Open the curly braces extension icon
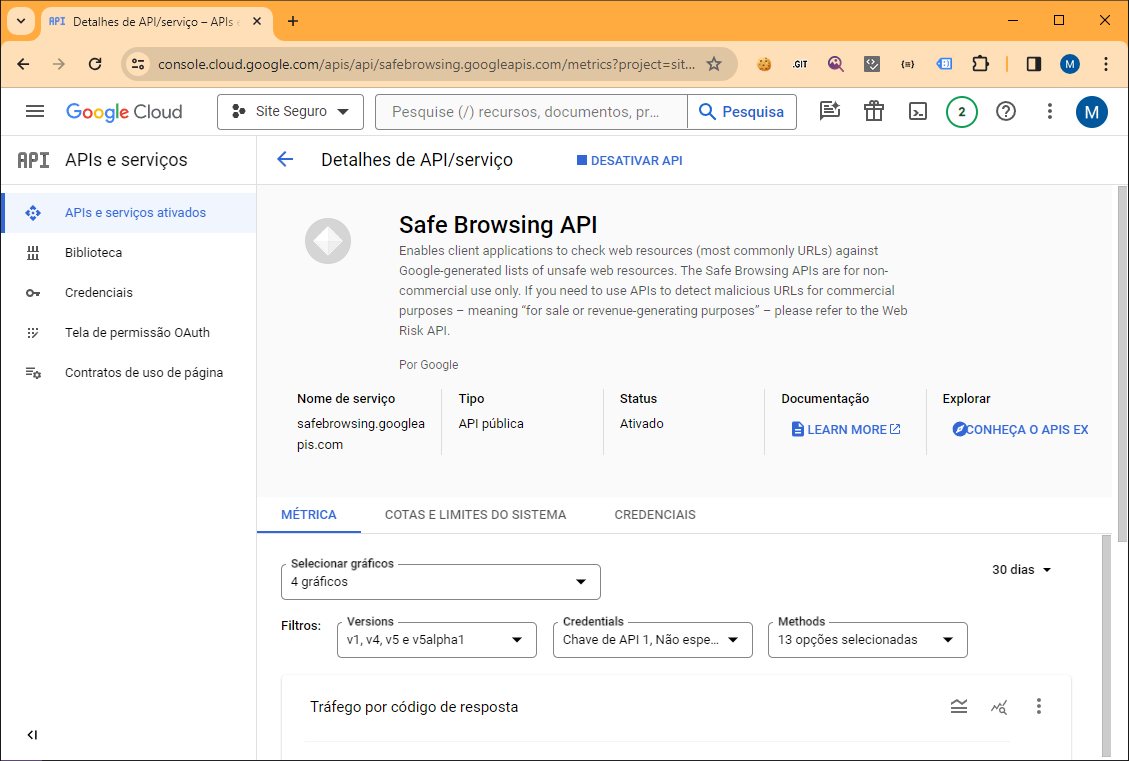Screen dimensions: 1129x761 [907, 64]
